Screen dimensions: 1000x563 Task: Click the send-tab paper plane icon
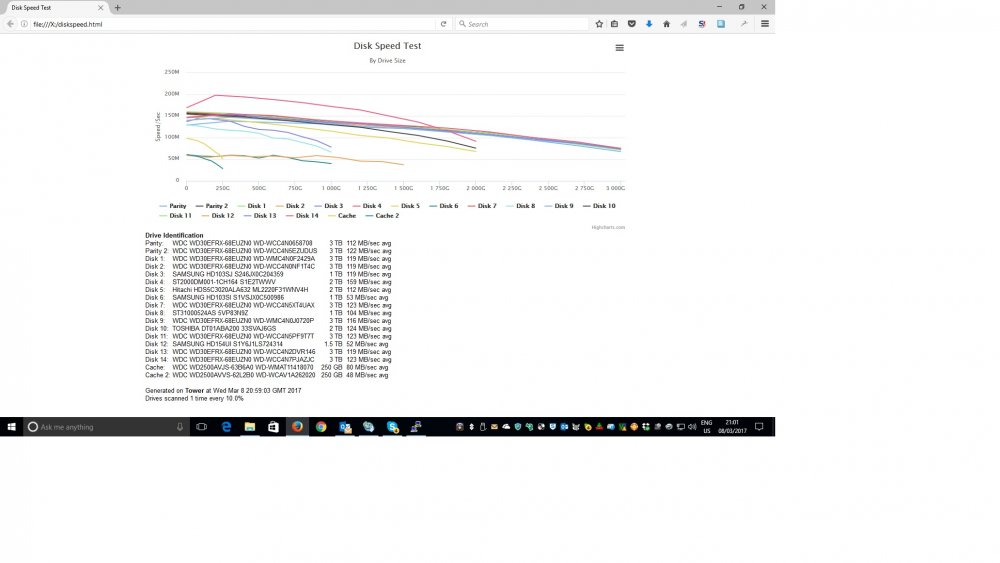pos(684,24)
